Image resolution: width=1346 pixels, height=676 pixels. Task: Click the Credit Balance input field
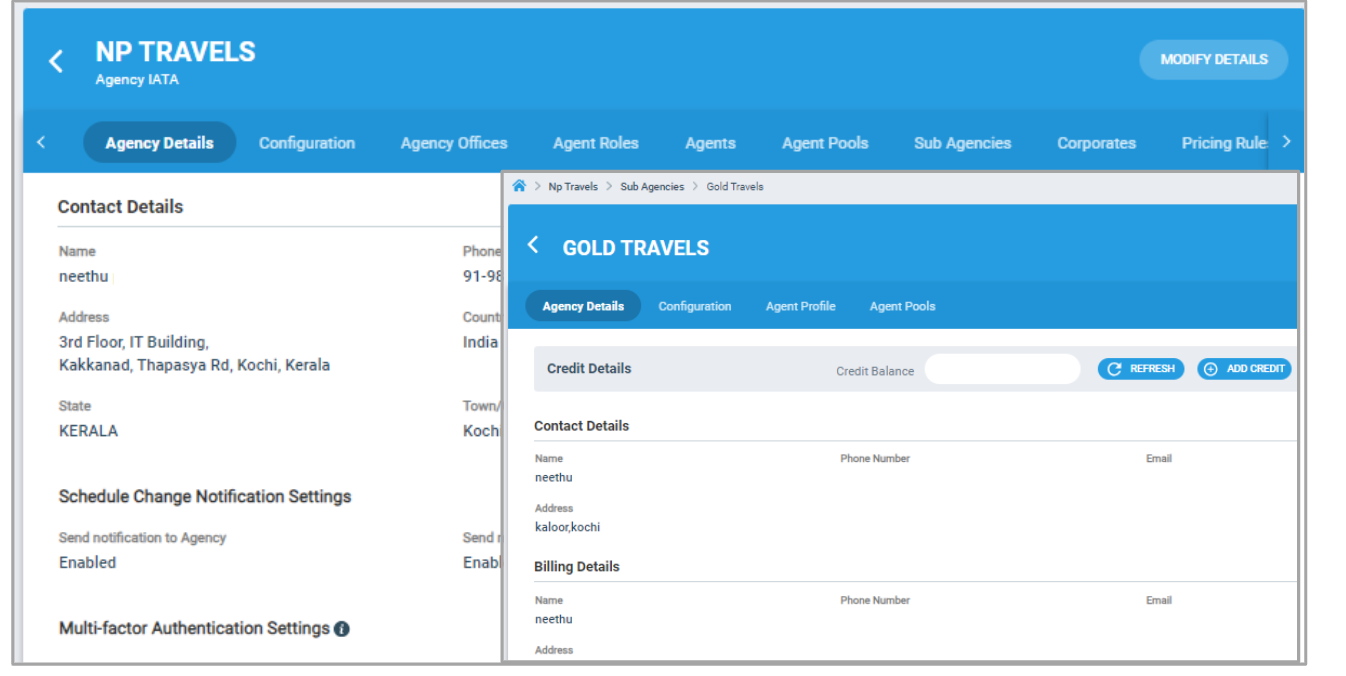pos(1002,369)
